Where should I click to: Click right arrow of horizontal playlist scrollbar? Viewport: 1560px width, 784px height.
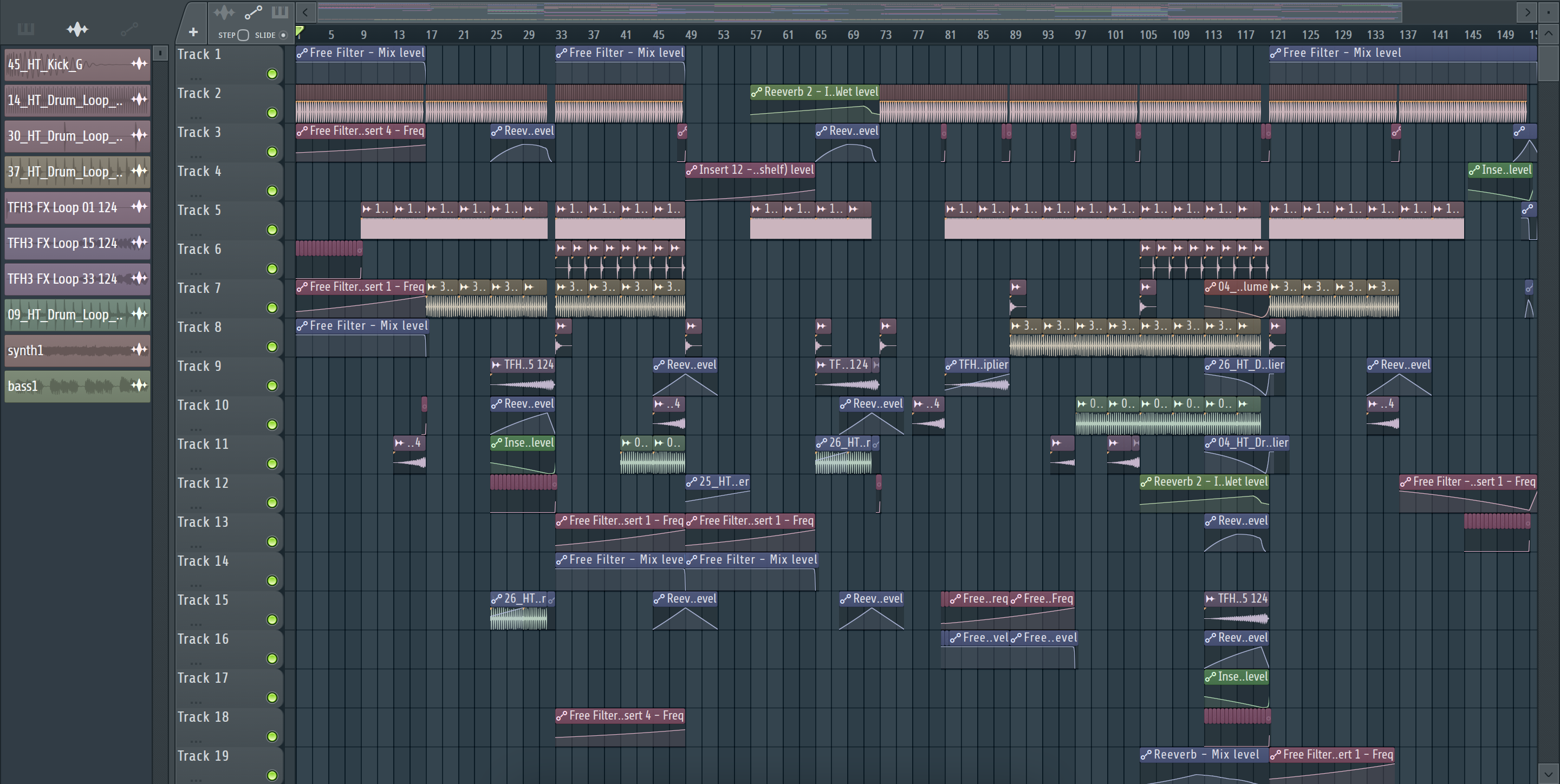(x=1527, y=11)
